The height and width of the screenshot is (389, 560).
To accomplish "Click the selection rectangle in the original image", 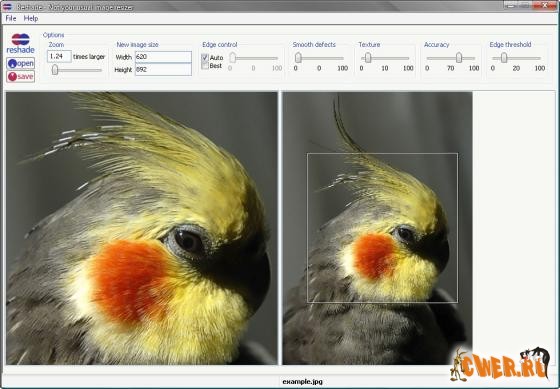I will [x=382, y=228].
